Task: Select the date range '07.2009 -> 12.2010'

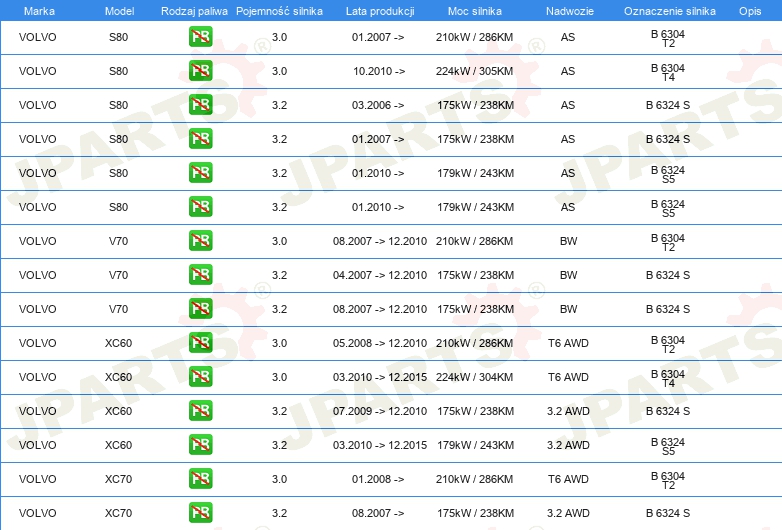Action: [x=380, y=411]
